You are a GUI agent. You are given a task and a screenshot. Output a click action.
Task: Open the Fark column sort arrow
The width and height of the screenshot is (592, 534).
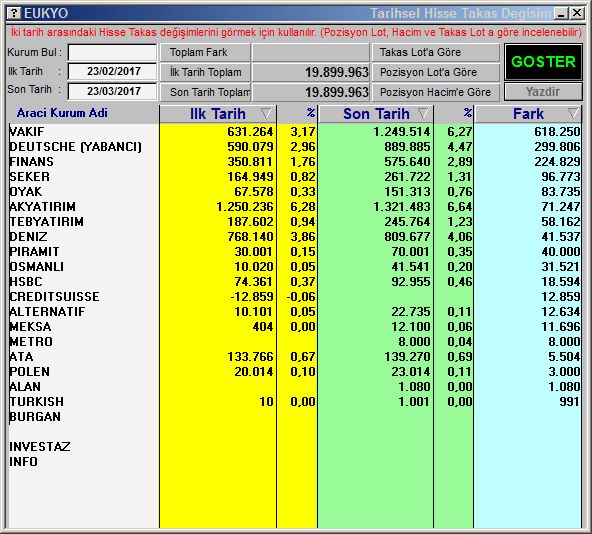(x=574, y=113)
